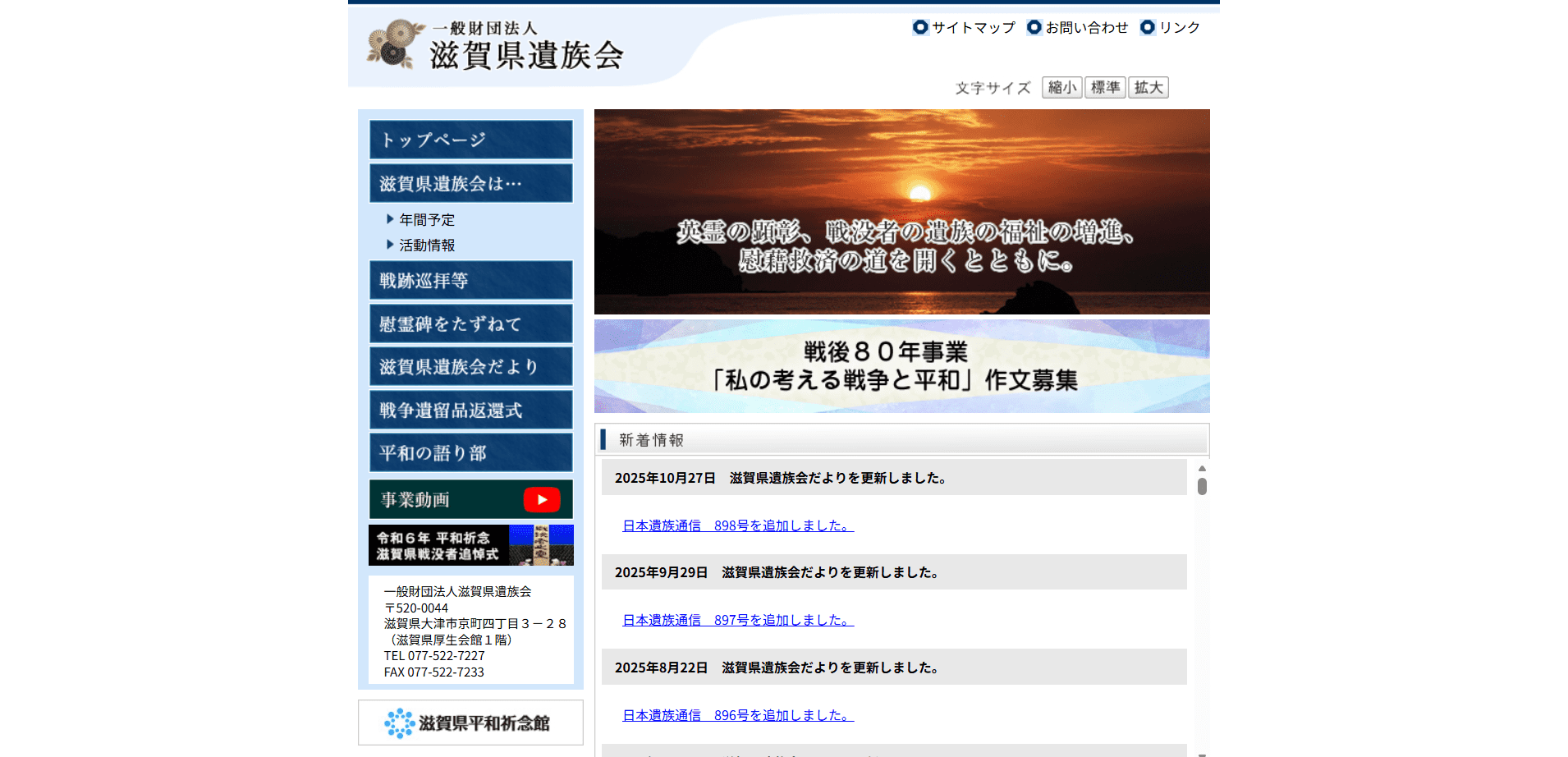The image size is (1568, 757).
Task: Select the 標準 font size option
Action: [x=1105, y=87]
